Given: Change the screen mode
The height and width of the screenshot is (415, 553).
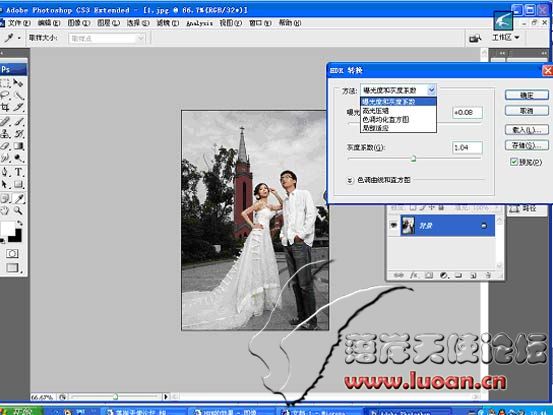Looking at the screenshot, I should [x=12, y=268].
